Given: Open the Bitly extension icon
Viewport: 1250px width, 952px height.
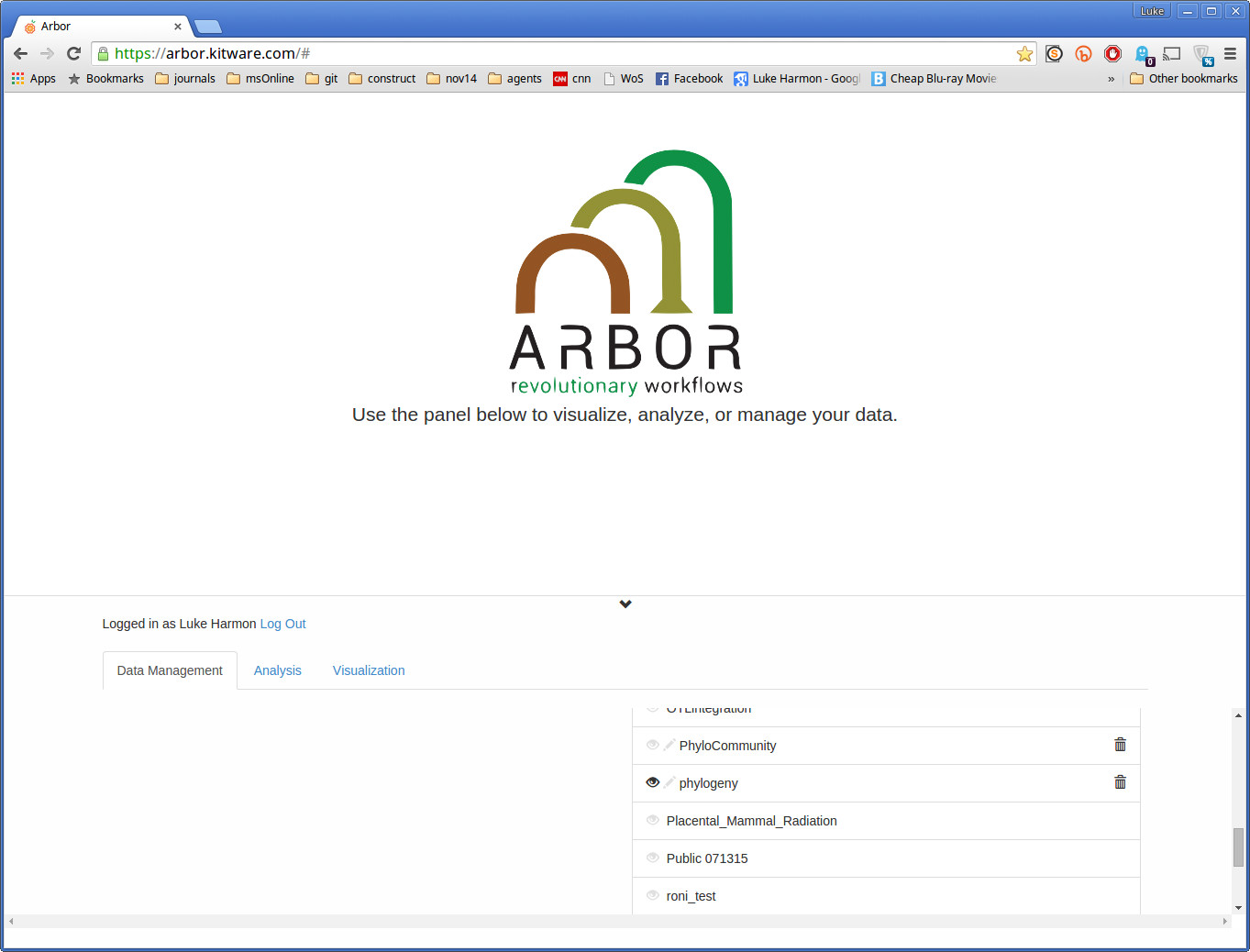Looking at the screenshot, I should [1083, 53].
